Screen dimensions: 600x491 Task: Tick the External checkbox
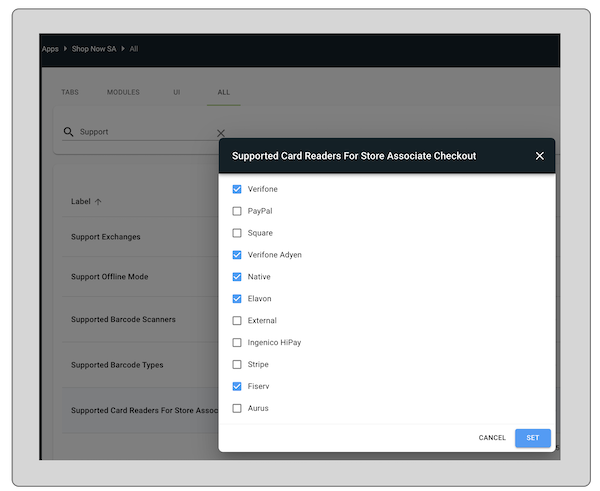(237, 320)
